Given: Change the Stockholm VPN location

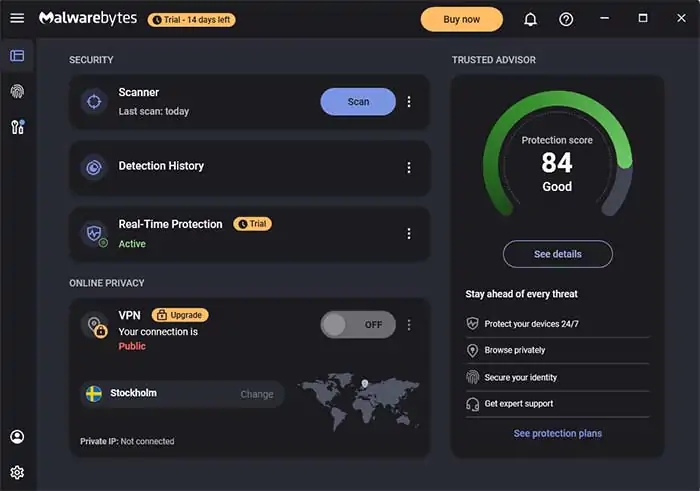Looking at the screenshot, I should (x=256, y=394).
